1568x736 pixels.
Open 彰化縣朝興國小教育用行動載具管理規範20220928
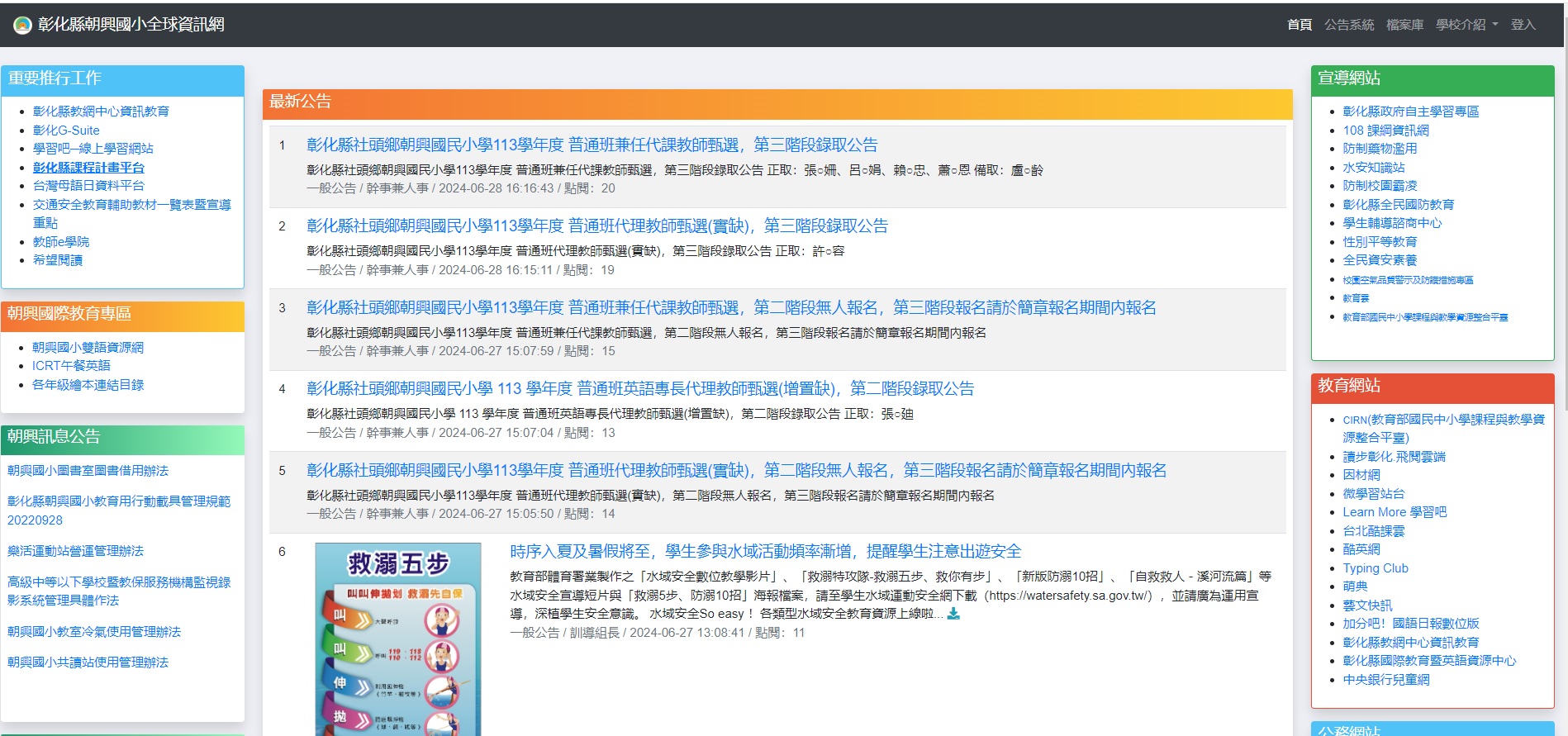click(119, 510)
